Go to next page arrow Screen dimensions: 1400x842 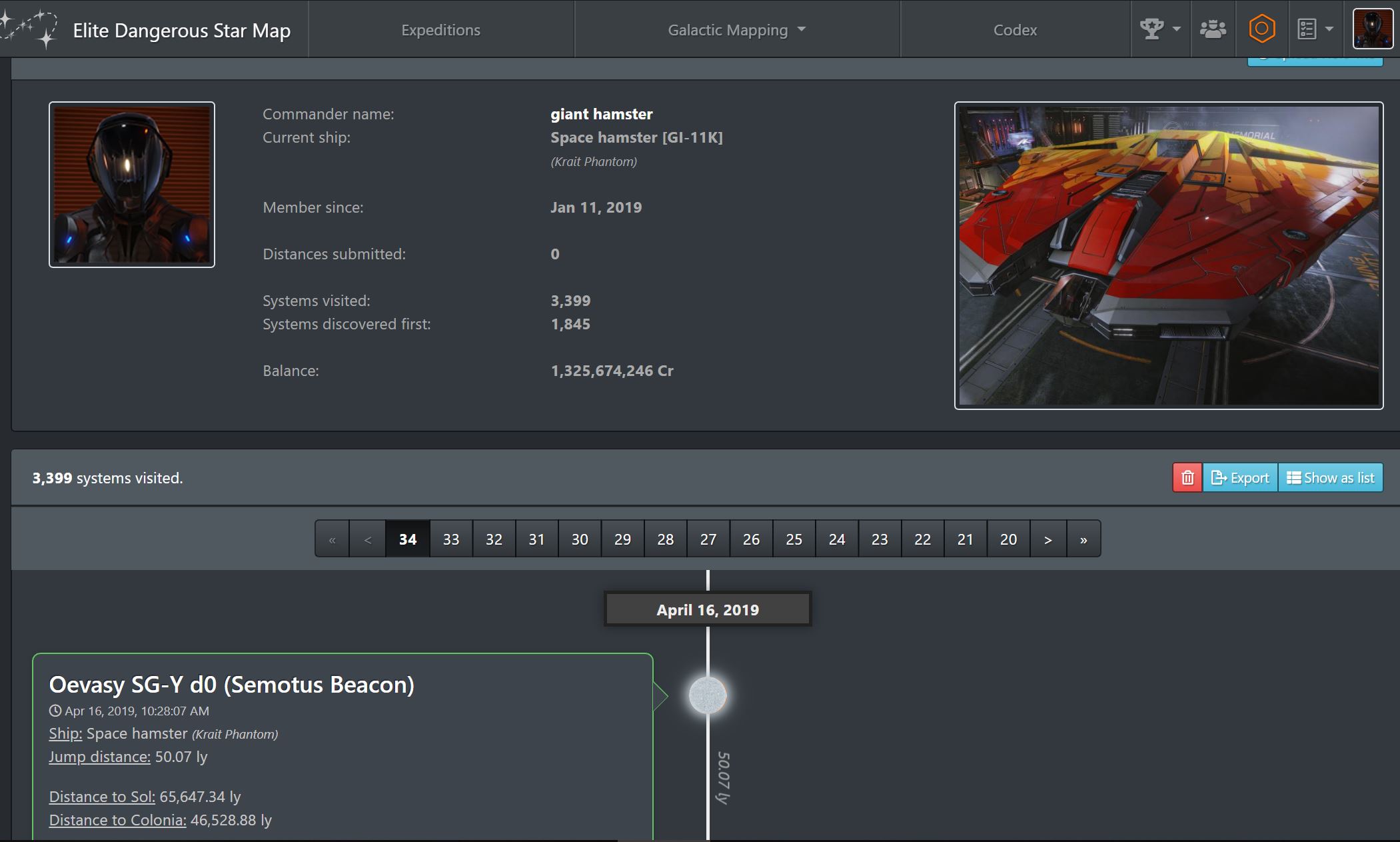pos(1048,539)
